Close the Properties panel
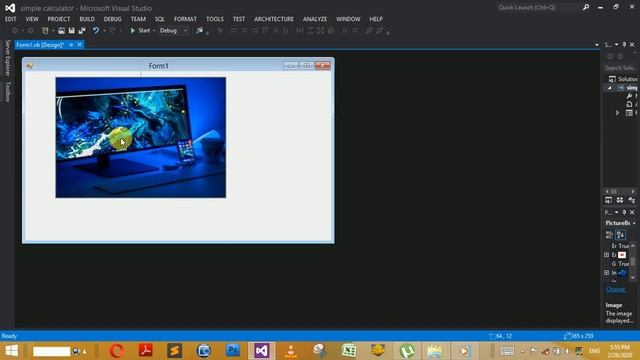The image size is (640, 360). (x=632, y=212)
